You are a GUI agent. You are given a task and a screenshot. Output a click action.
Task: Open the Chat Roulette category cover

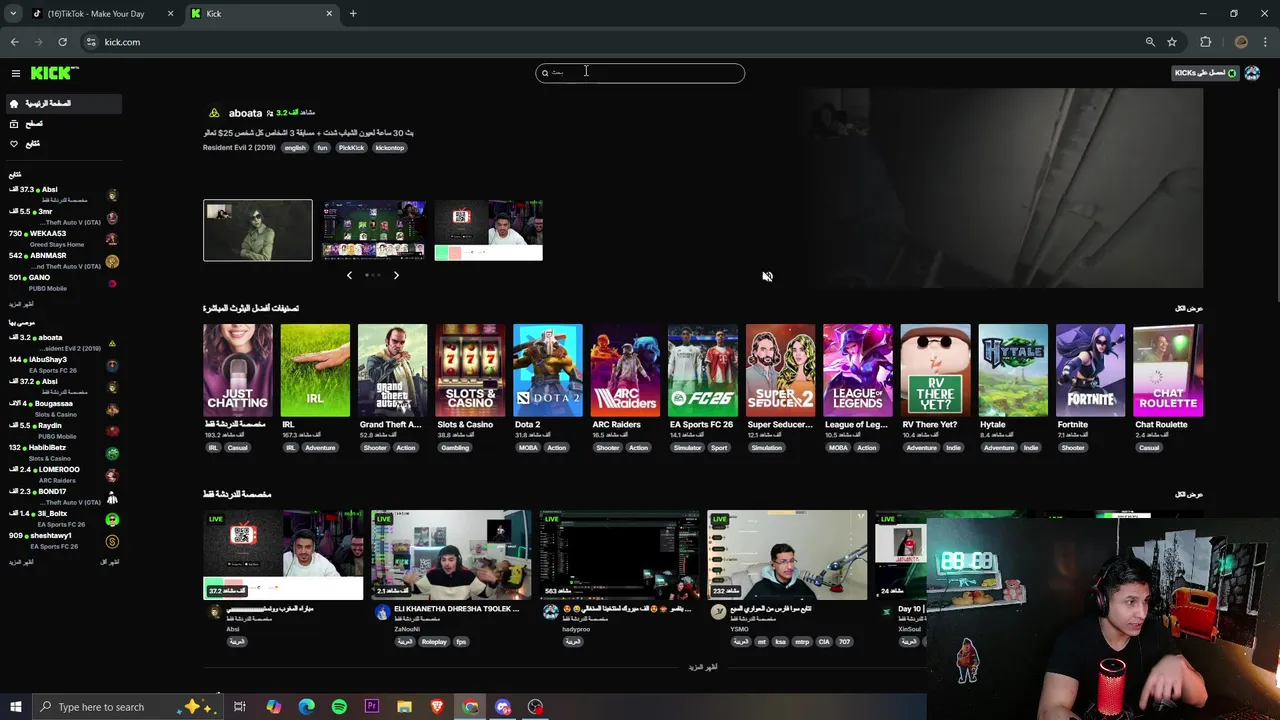click(x=1168, y=370)
